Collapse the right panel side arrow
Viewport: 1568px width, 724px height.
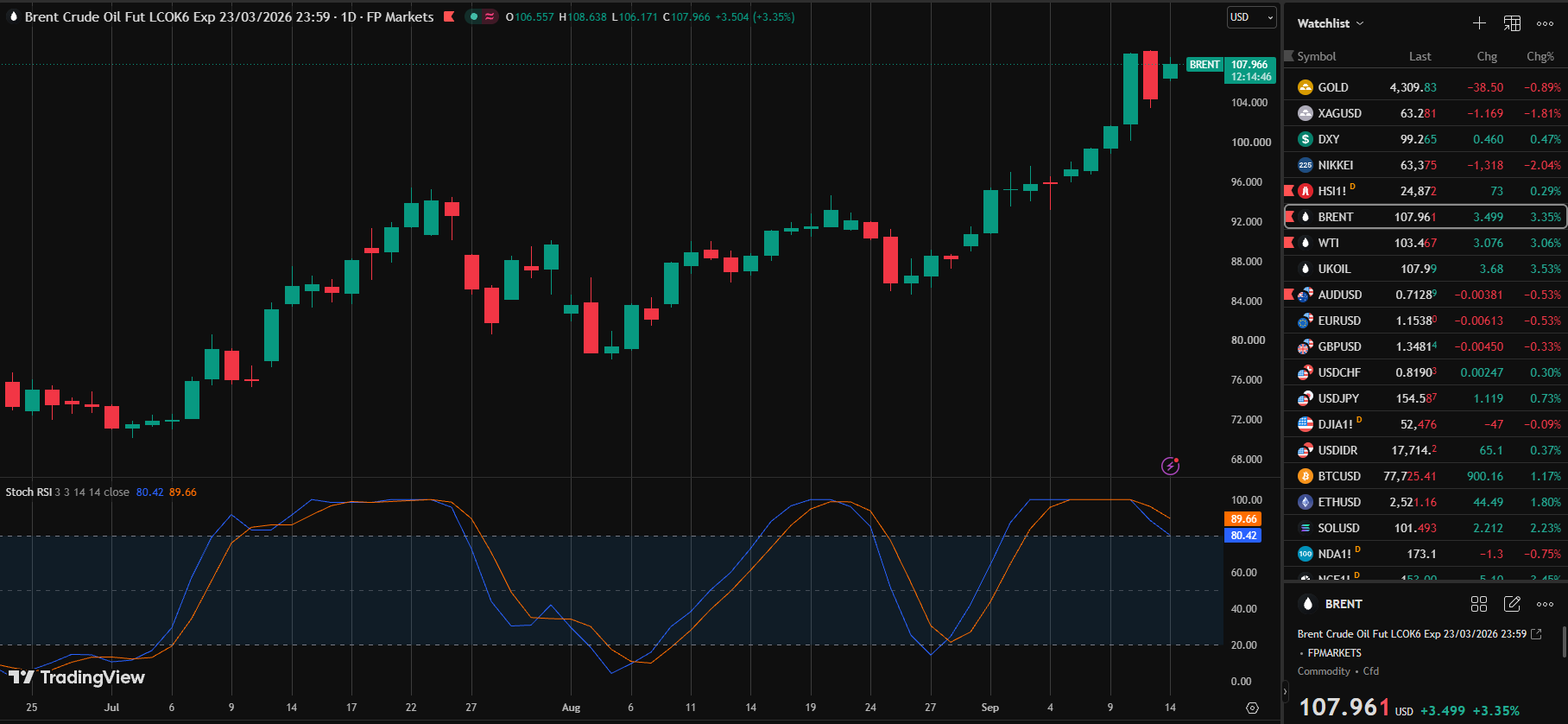click(x=1285, y=691)
